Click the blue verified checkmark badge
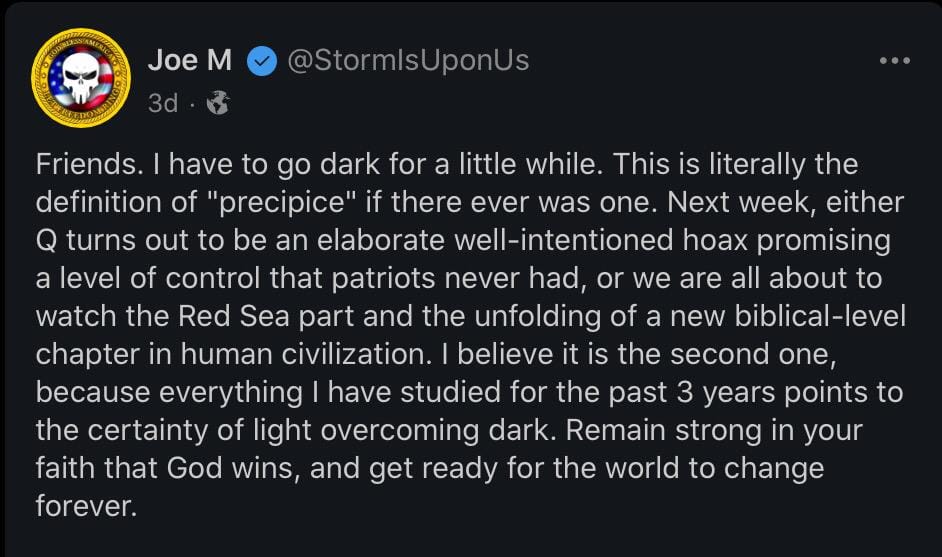Screen dimensions: 942x557 tap(261, 62)
